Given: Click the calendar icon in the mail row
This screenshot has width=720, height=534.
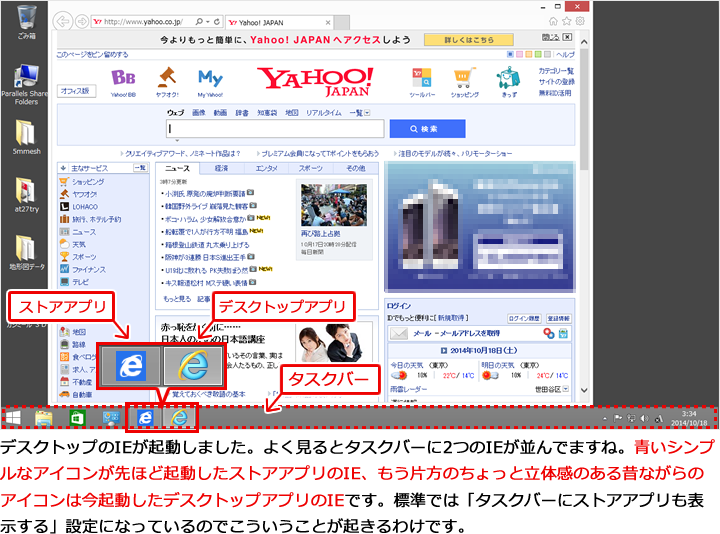Looking at the screenshot, I should pos(563,333).
